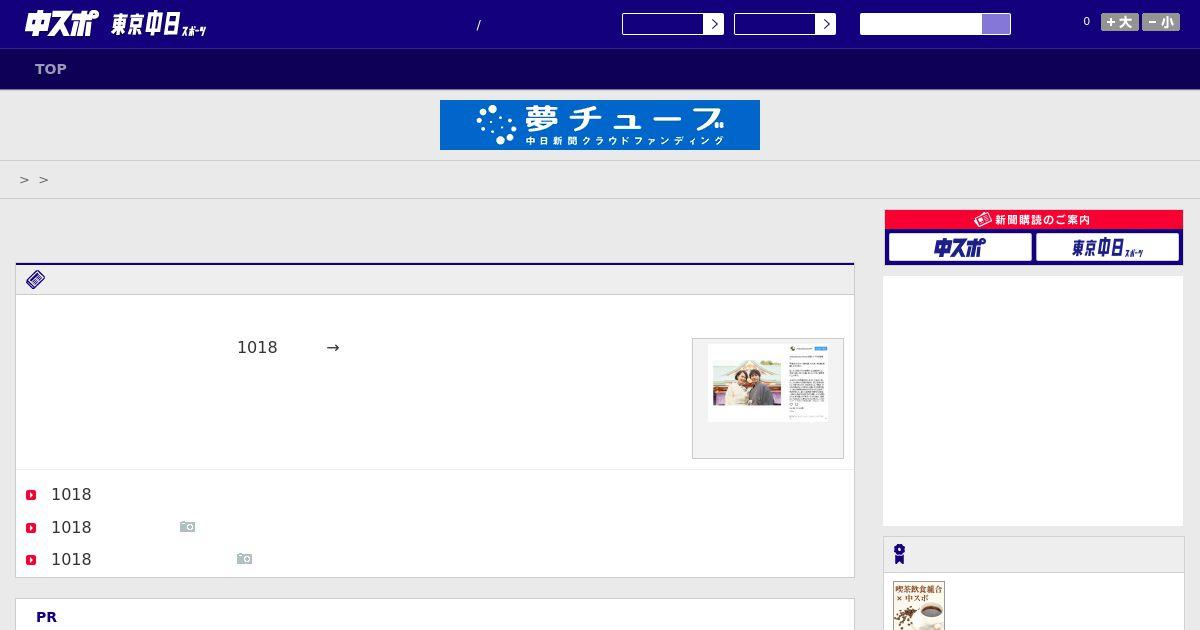The height and width of the screenshot is (630, 1200).
Task: Click camera icon on second 1018 row
Action: 187,526
